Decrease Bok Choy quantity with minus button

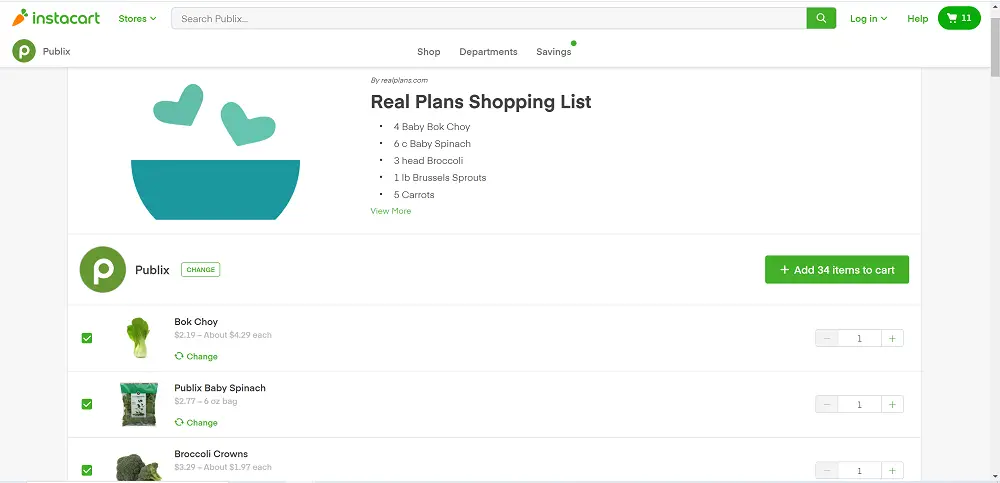[x=827, y=338]
